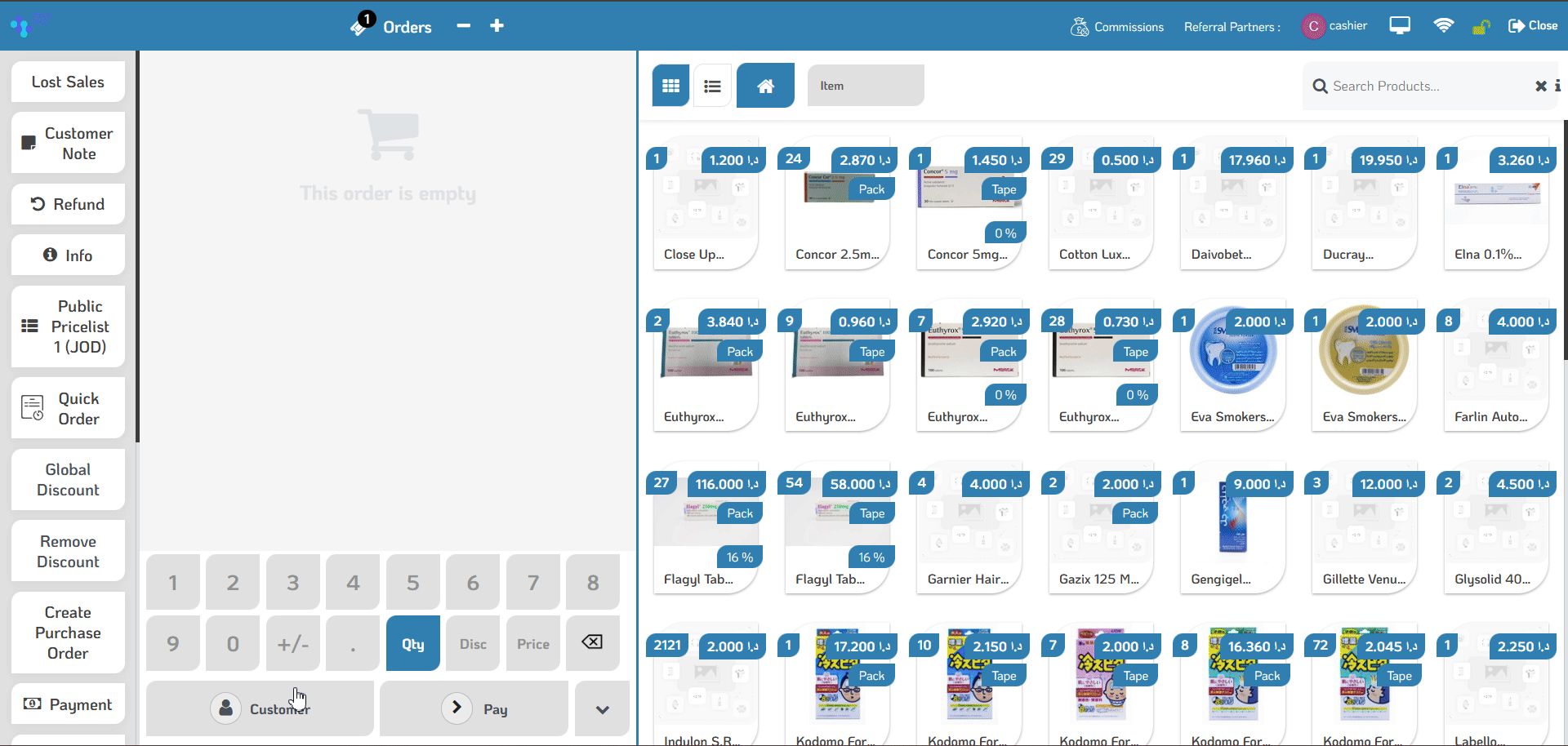The width and height of the screenshot is (1568, 746).
Task: Click the search magnifier icon
Action: tap(1320, 86)
